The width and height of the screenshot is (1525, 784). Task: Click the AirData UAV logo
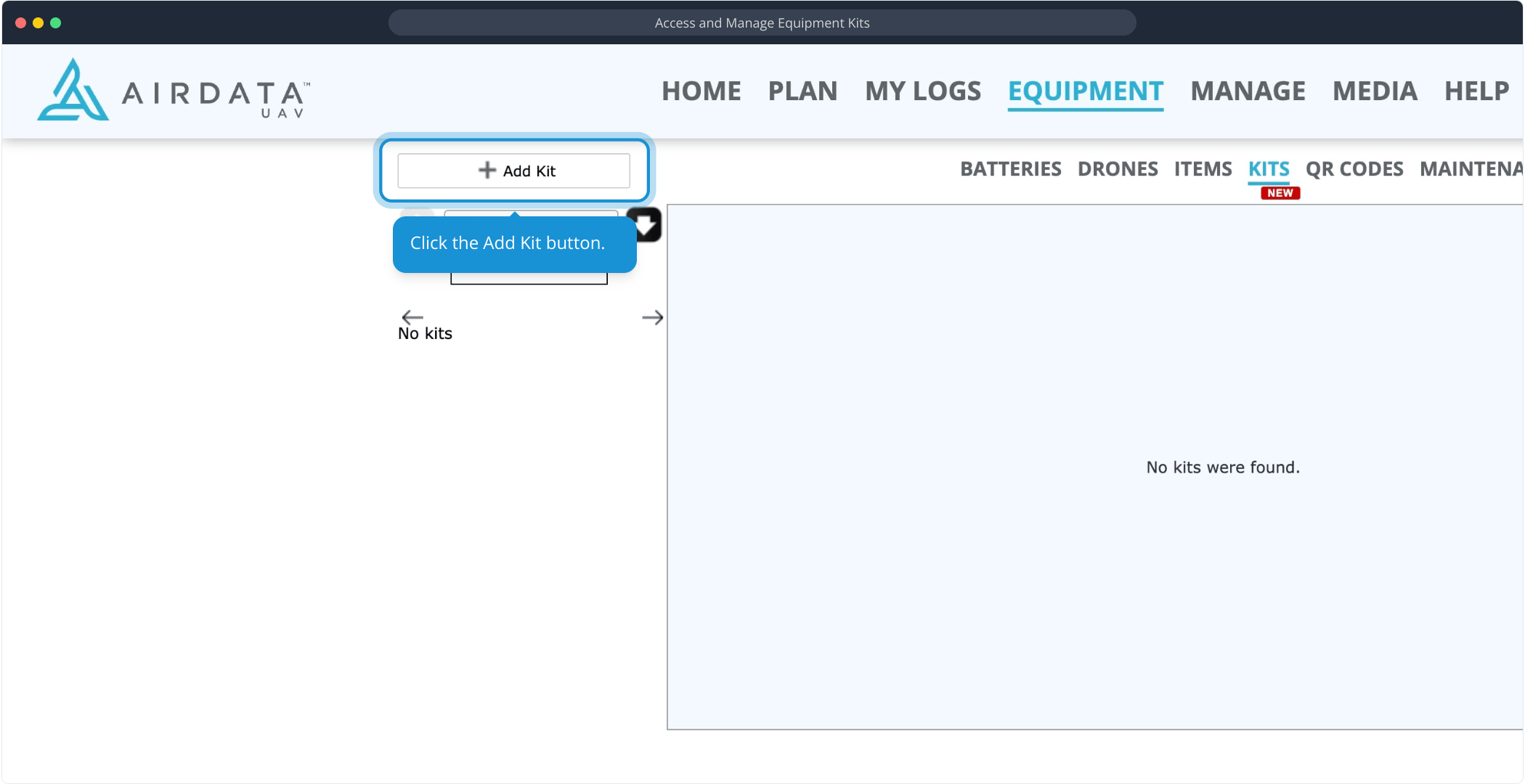tap(173, 91)
